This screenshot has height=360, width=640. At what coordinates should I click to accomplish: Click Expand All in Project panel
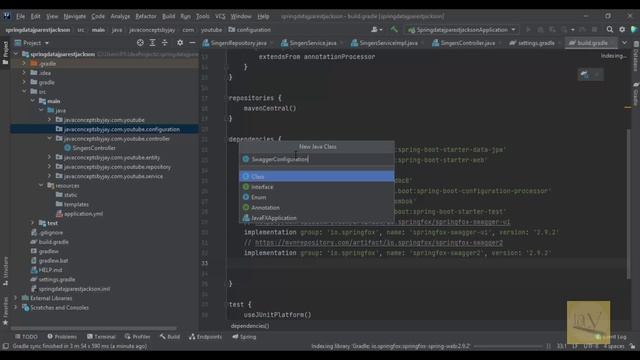coord(152,42)
